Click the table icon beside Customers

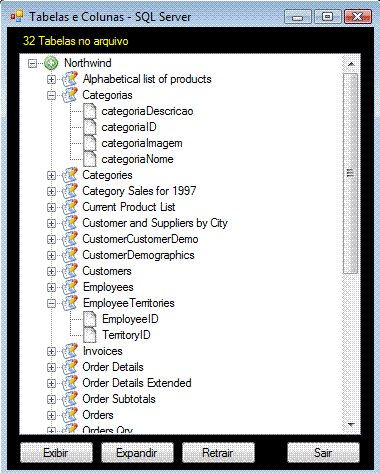coord(70,271)
